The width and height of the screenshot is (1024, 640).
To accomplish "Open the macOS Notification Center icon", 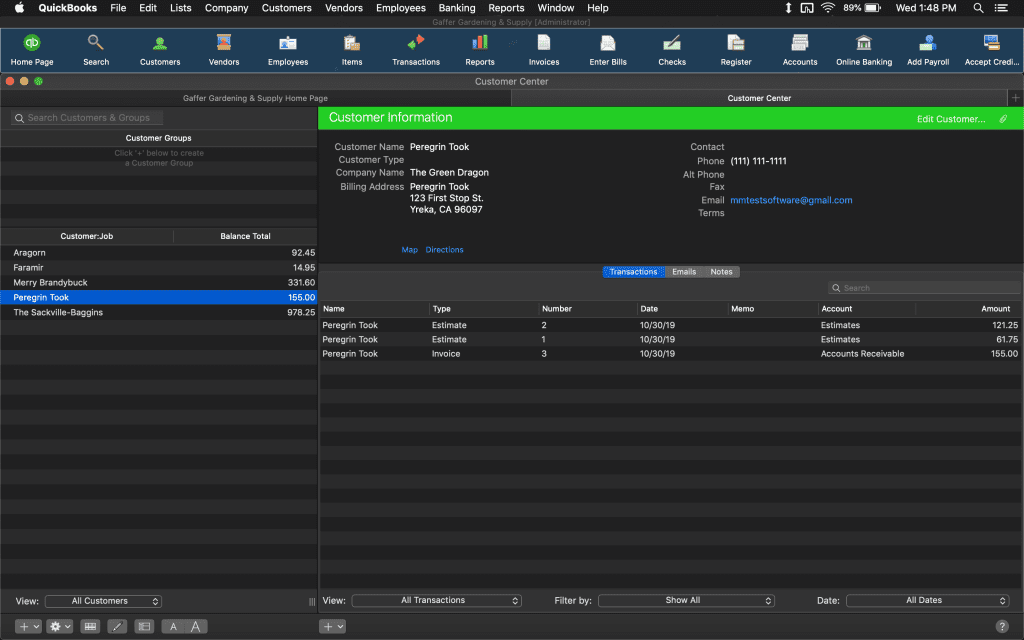I will [x=1000, y=8].
